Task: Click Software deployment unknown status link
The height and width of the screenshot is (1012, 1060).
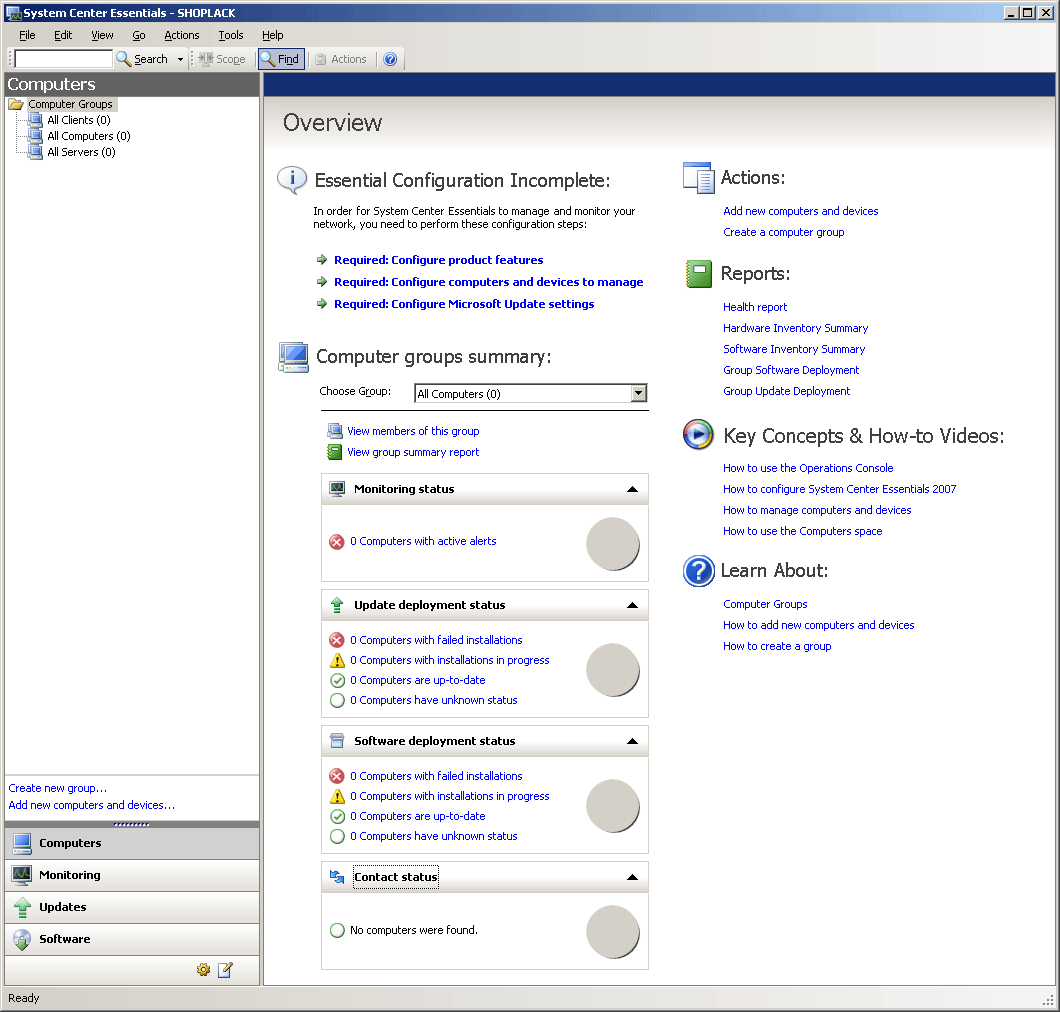Action: click(433, 836)
